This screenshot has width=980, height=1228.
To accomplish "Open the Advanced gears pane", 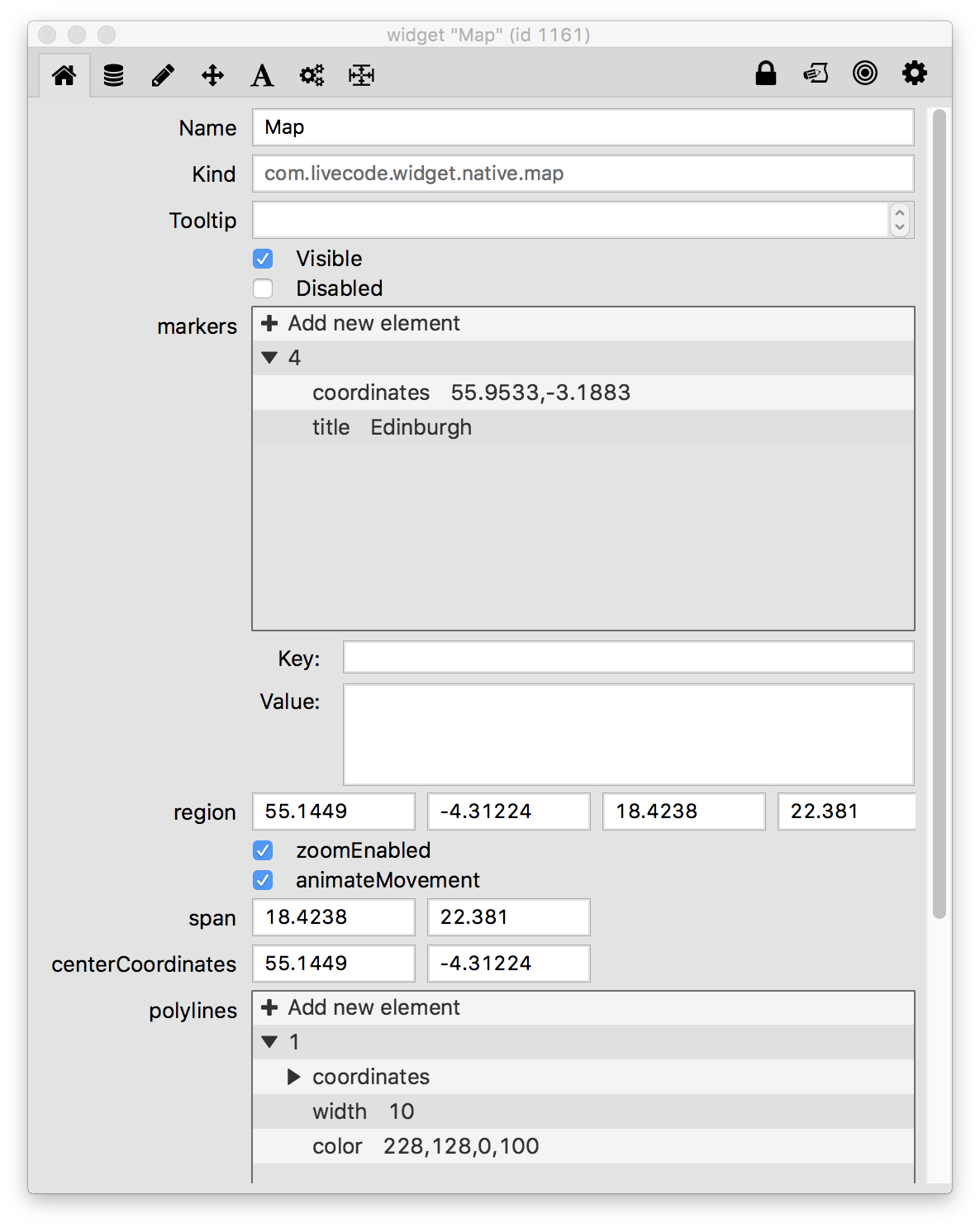I will 312,75.
